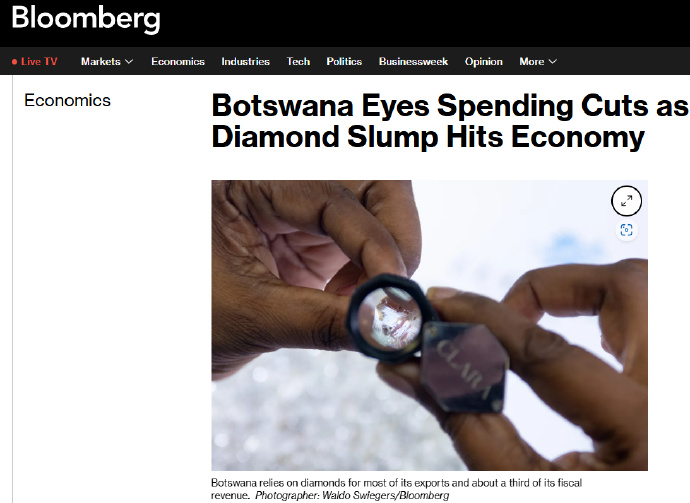Click the photographer credit Waldo Swiegers/Bloomberg
Screen dimensions: 690x503
[385, 496]
